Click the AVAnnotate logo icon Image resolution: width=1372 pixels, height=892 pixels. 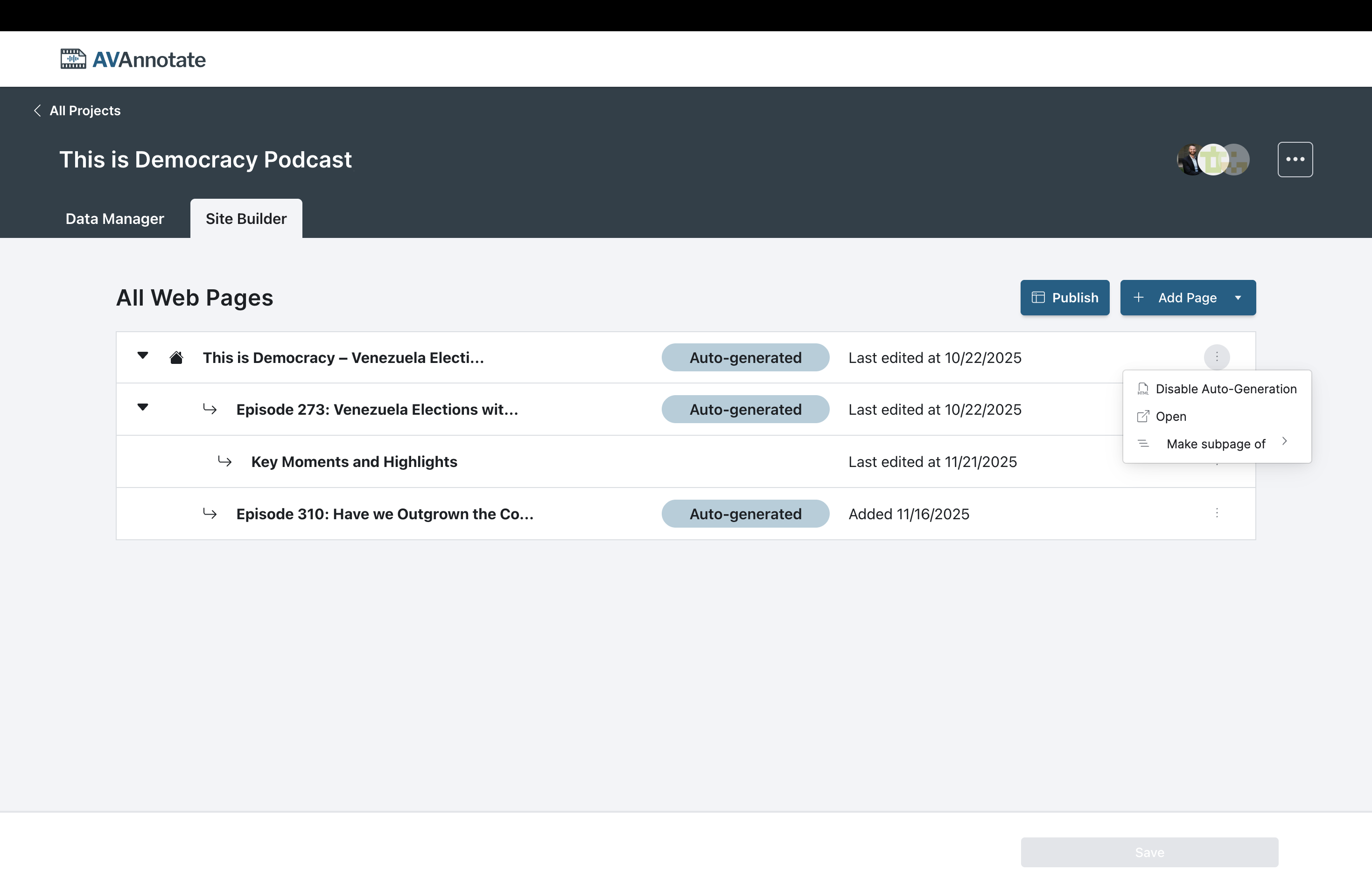click(73, 59)
